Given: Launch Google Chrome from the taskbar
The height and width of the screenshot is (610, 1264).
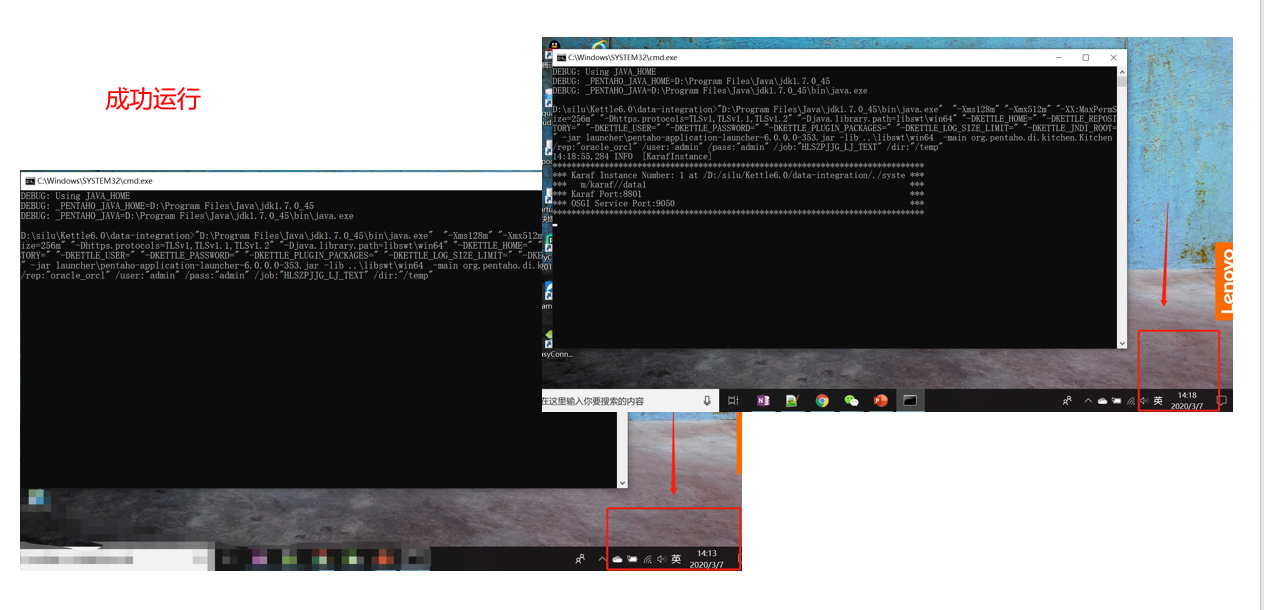Looking at the screenshot, I should point(821,400).
